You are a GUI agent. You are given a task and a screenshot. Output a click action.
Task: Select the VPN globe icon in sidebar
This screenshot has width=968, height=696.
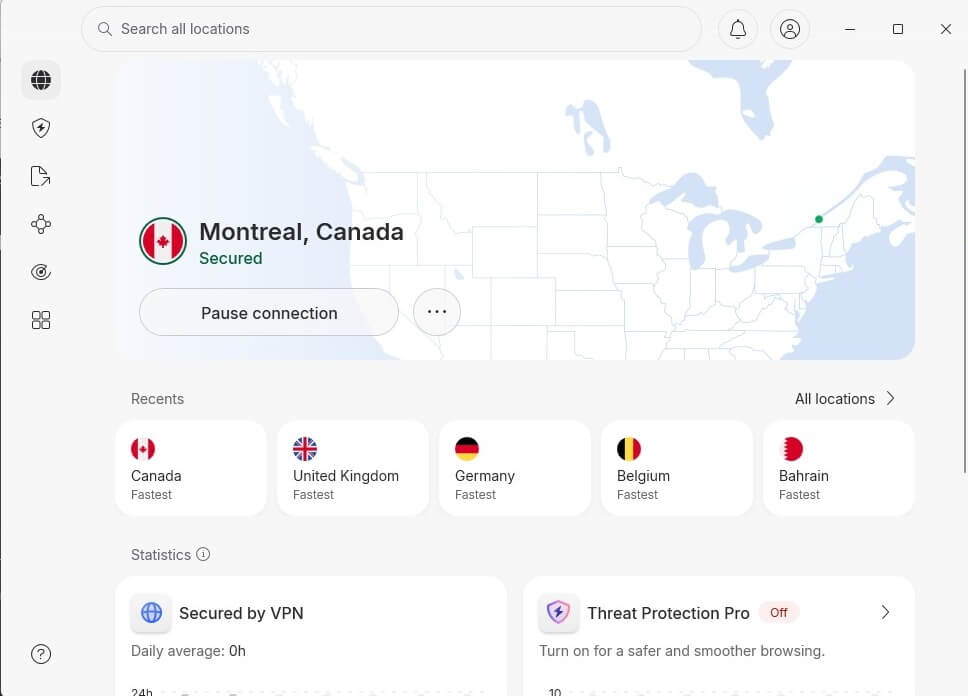[40, 80]
